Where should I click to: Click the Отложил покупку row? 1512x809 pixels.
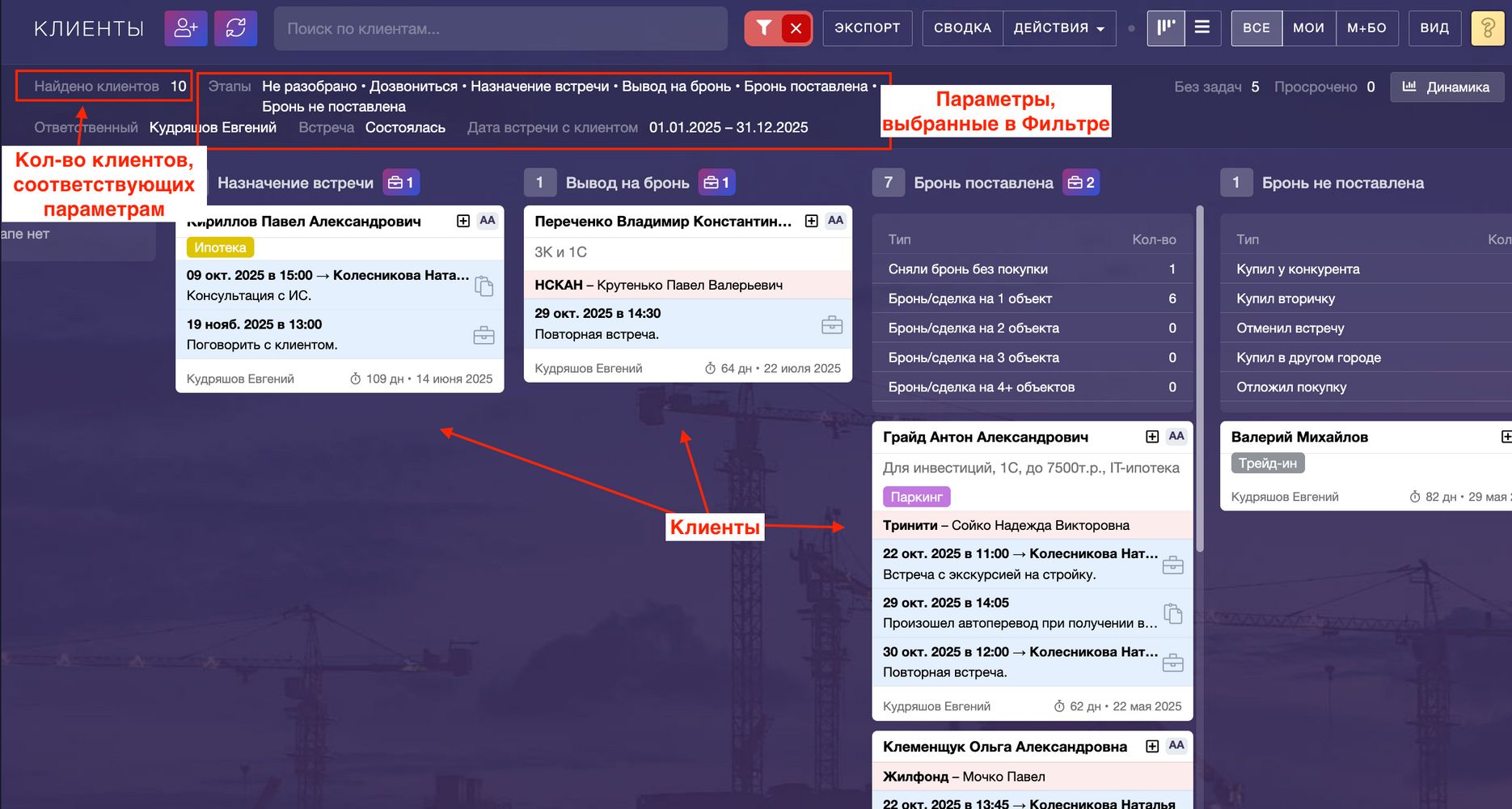coord(1366,387)
